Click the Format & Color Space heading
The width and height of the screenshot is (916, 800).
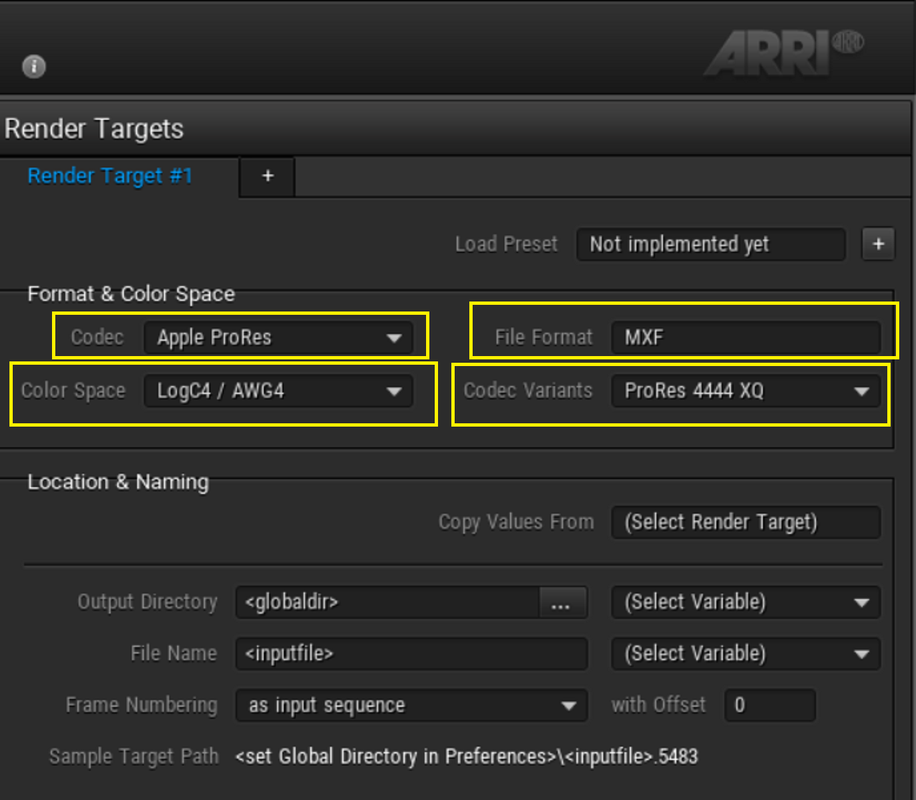[131, 294]
